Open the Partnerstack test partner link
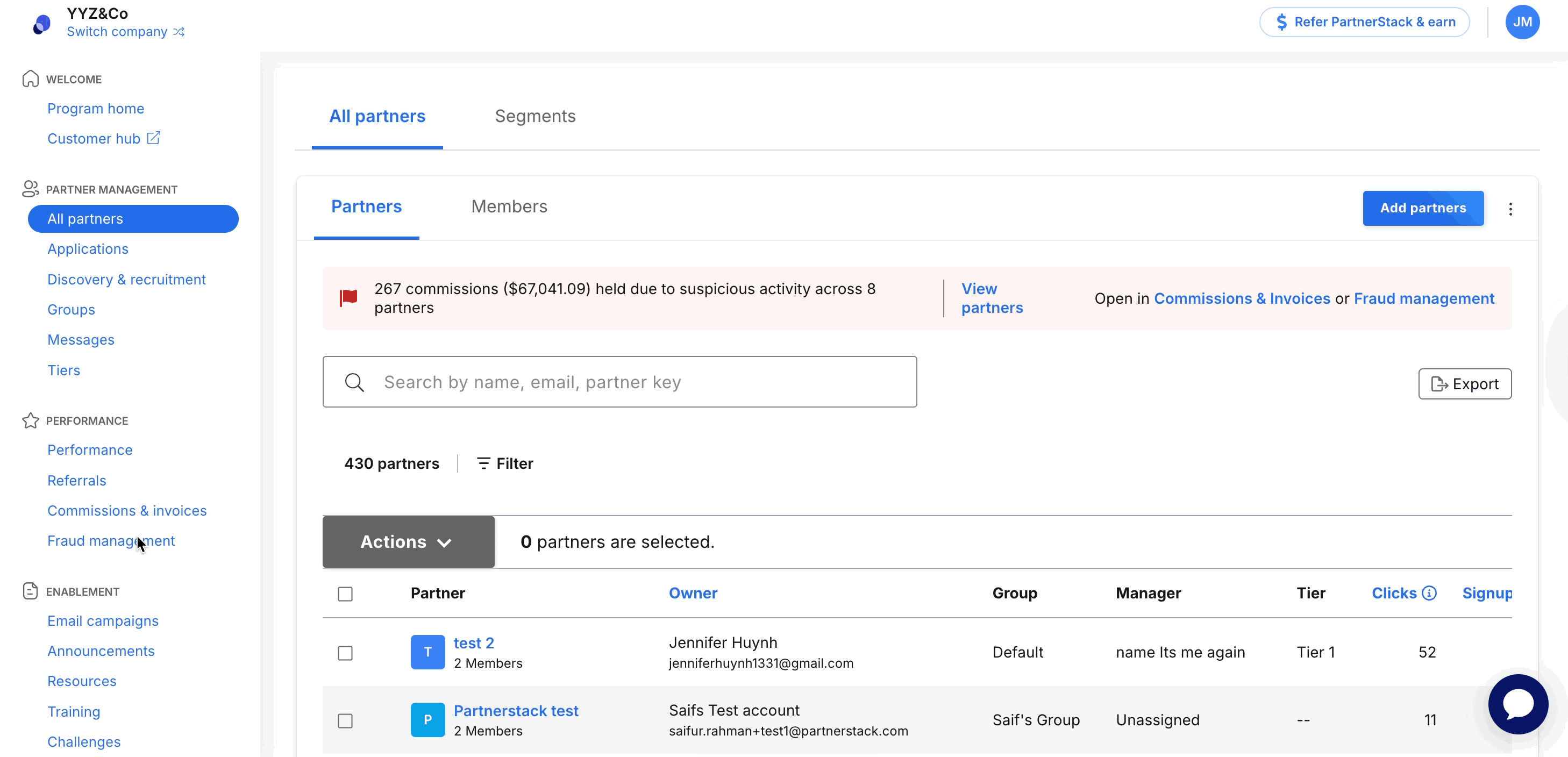The height and width of the screenshot is (757, 1568). click(516, 711)
